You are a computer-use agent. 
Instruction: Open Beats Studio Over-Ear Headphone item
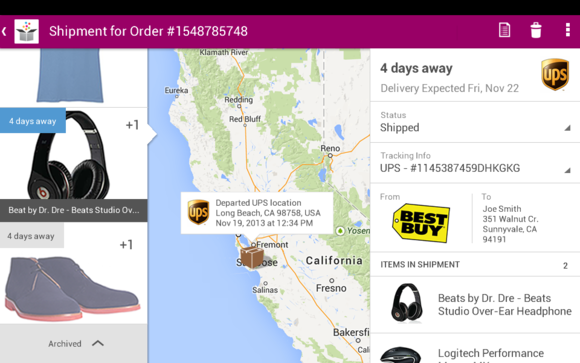click(475, 305)
